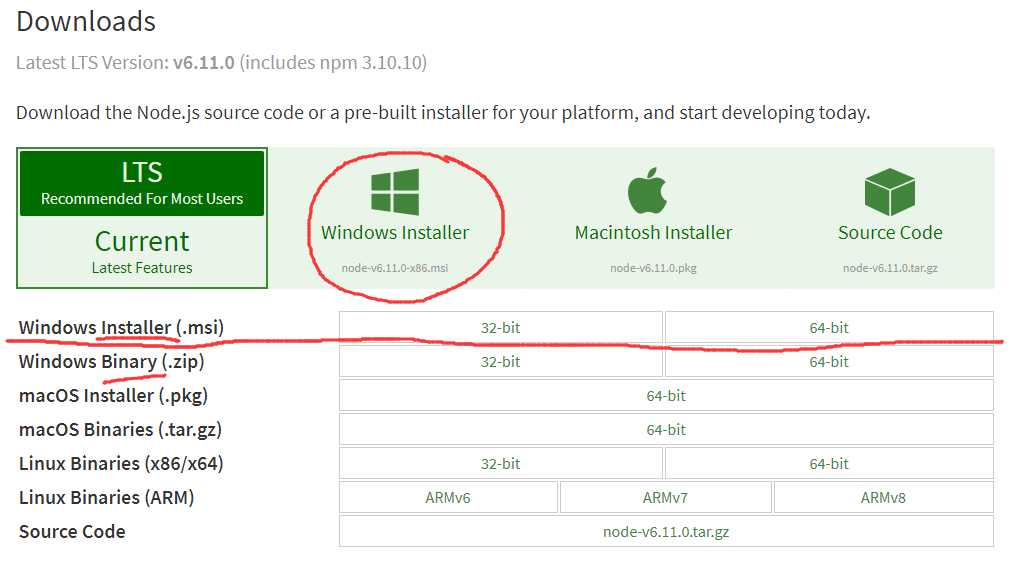Download 32-bit Linux Binaries (x86/x64)
Image resolution: width=1025 pixels, height=562 pixels.
click(501, 463)
